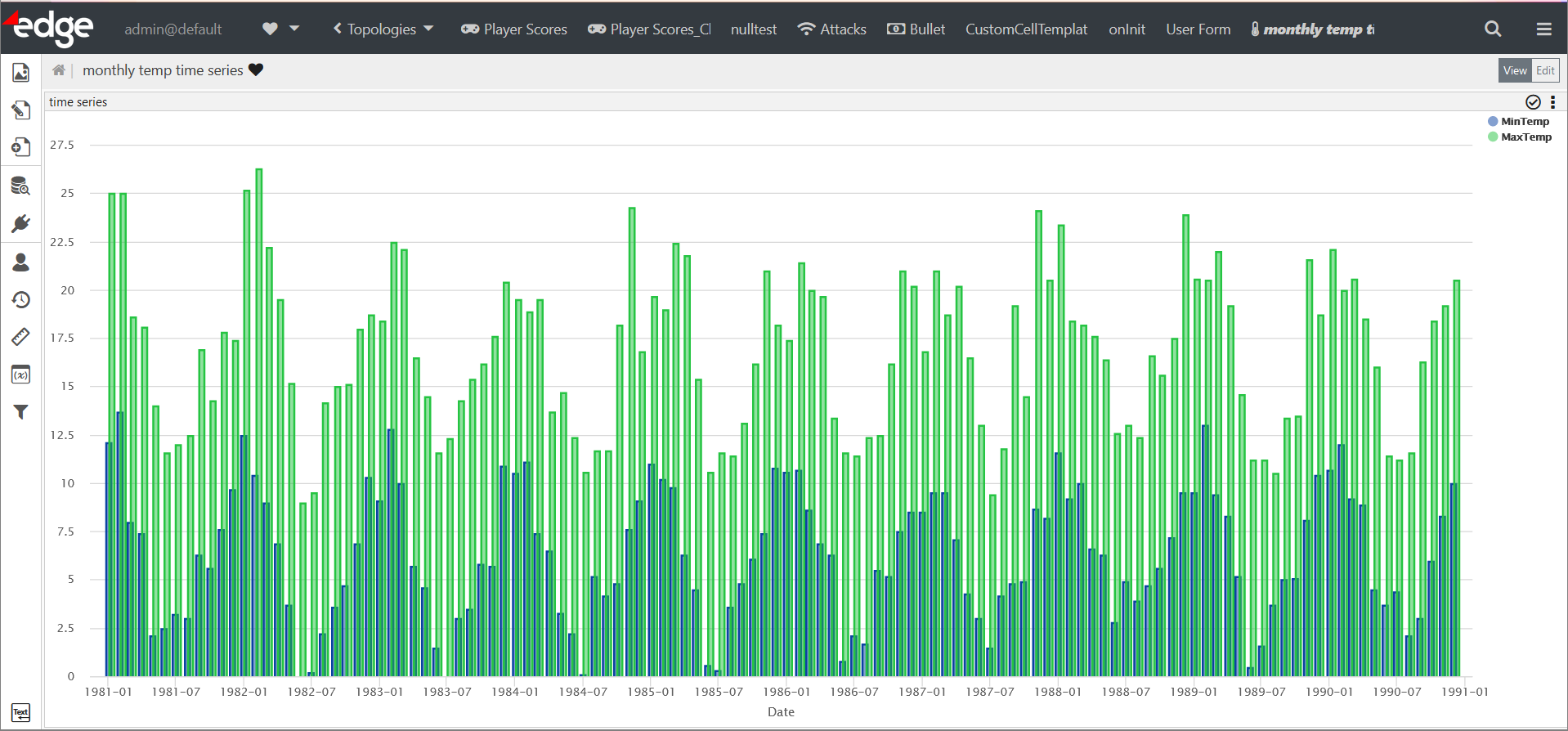
Task: Expand the caret next to favorites heart
Action: click(294, 29)
